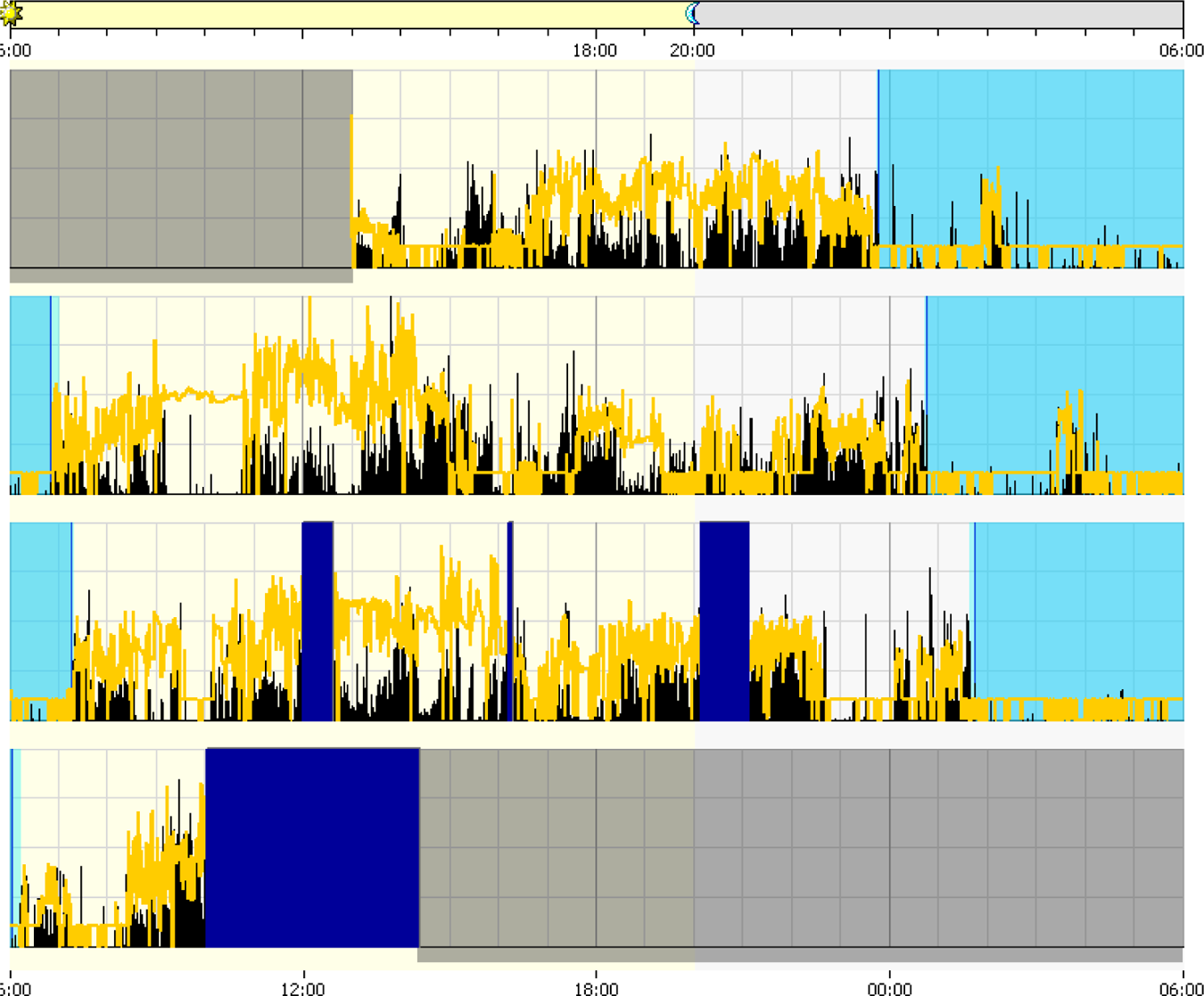Select the gray nighttime bar in the header
1204x996 pixels.
point(939,14)
